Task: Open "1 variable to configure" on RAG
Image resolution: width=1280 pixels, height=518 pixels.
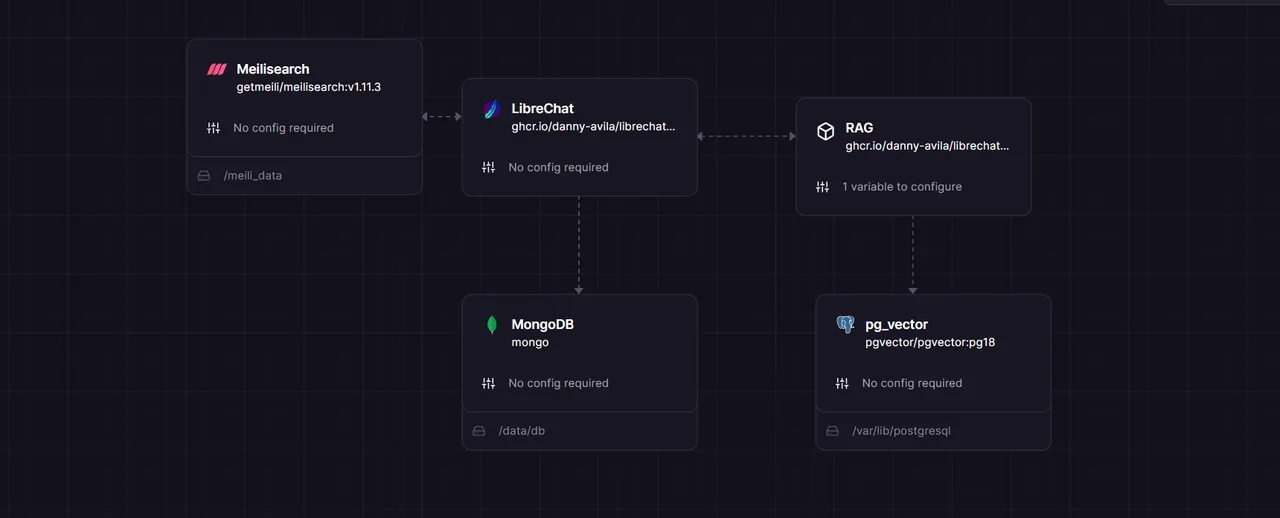Action: coord(902,187)
